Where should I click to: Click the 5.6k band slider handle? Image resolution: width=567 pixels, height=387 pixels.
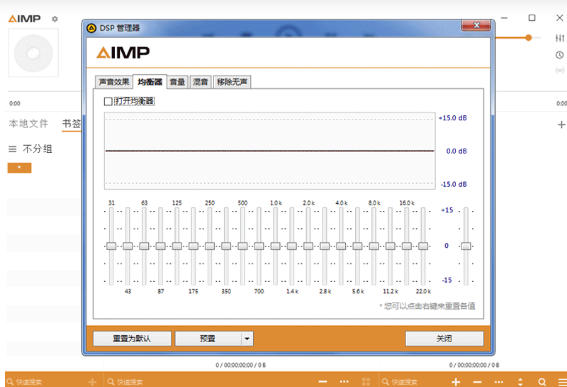358,246
